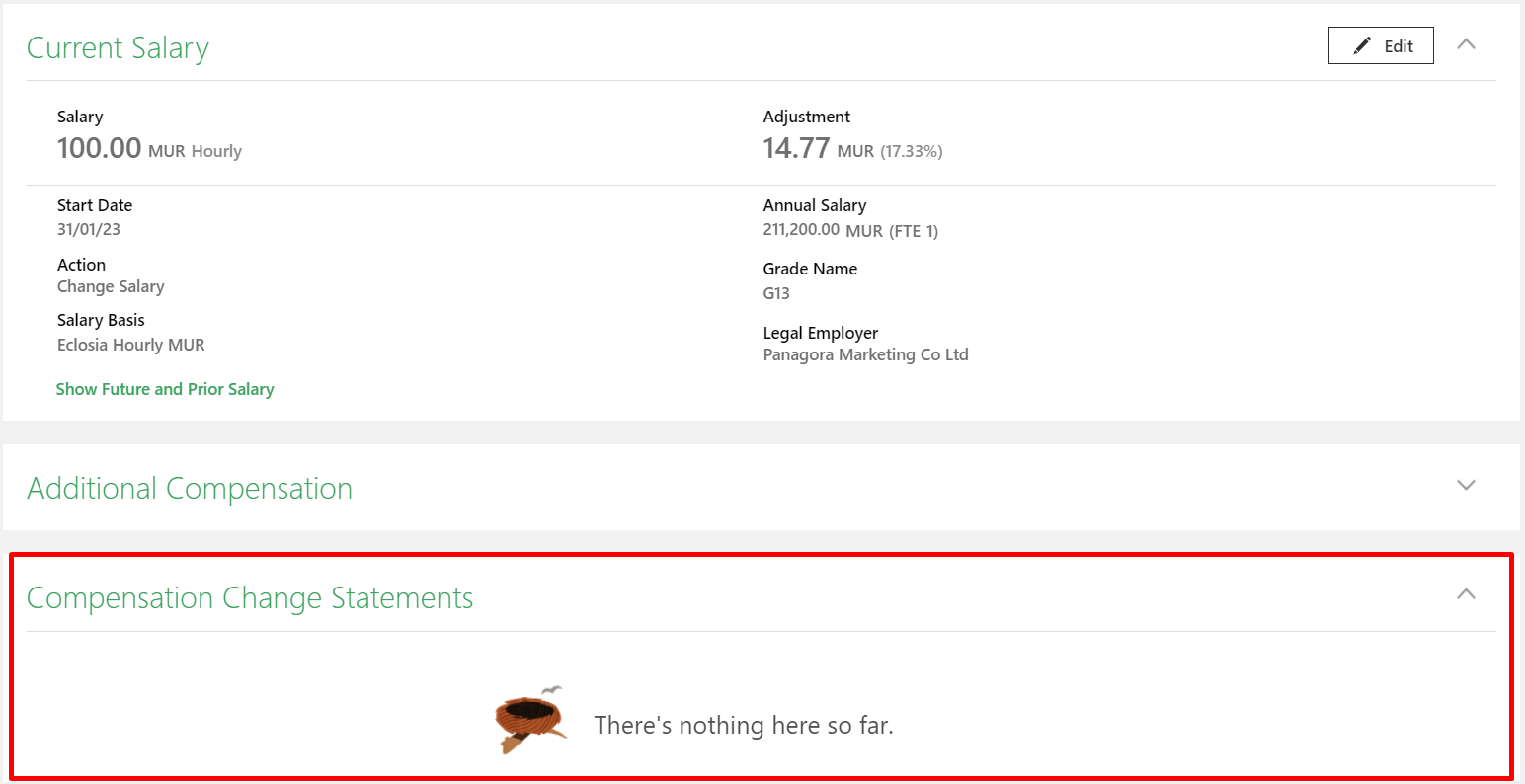Screen dimensions: 1525x784
Task: Select the 31/01/23 start date value
Action: (x=89, y=229)
